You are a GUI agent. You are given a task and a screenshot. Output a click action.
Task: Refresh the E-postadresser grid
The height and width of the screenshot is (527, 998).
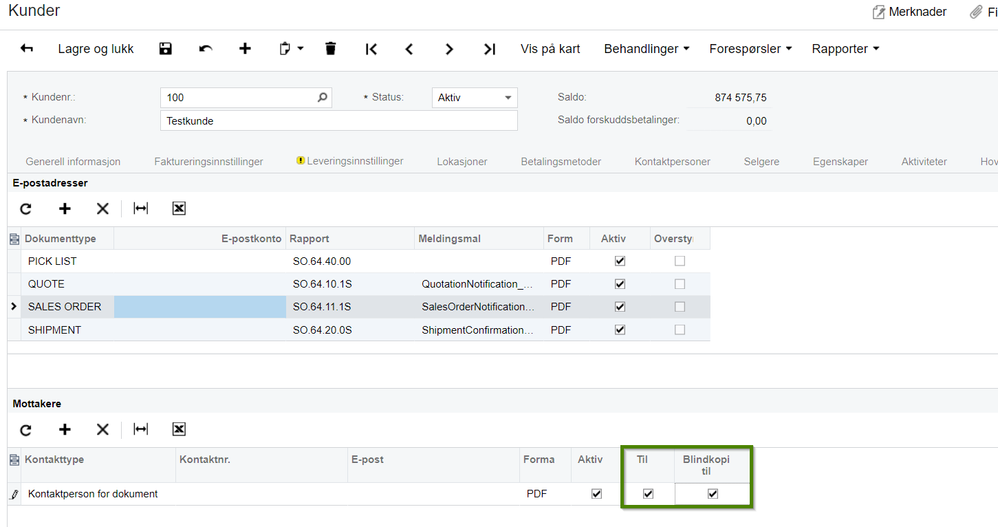click(x=25, y=209)
